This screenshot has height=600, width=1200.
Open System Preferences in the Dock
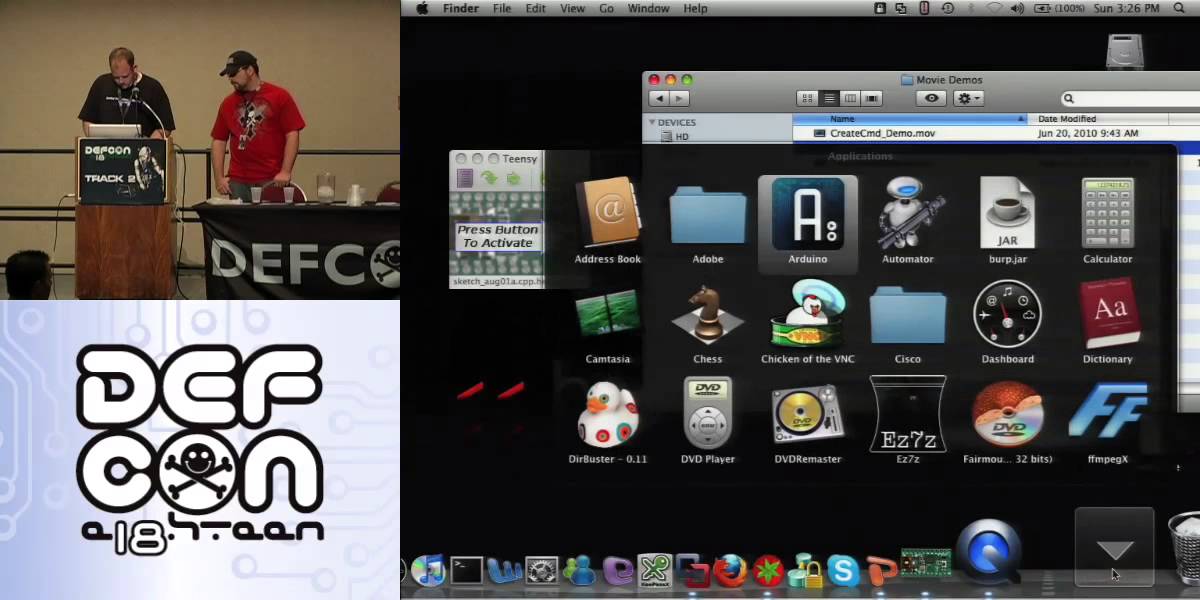point(541,571)
